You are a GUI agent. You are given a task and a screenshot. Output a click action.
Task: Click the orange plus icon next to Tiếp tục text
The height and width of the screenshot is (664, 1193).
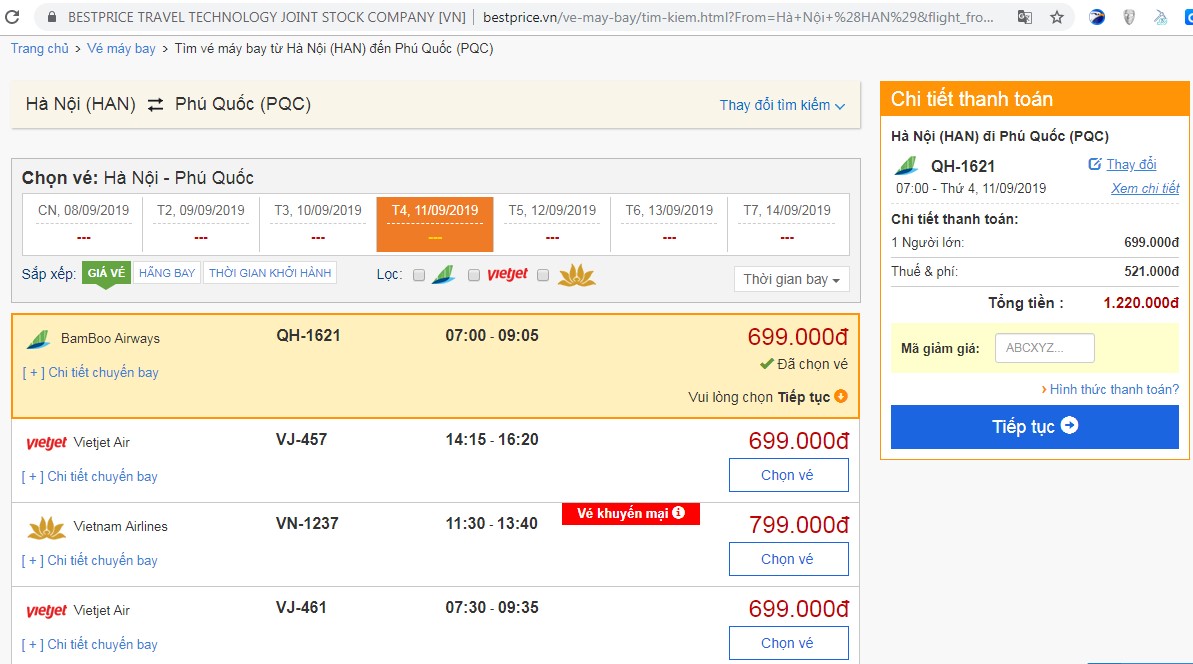point(841,396)
